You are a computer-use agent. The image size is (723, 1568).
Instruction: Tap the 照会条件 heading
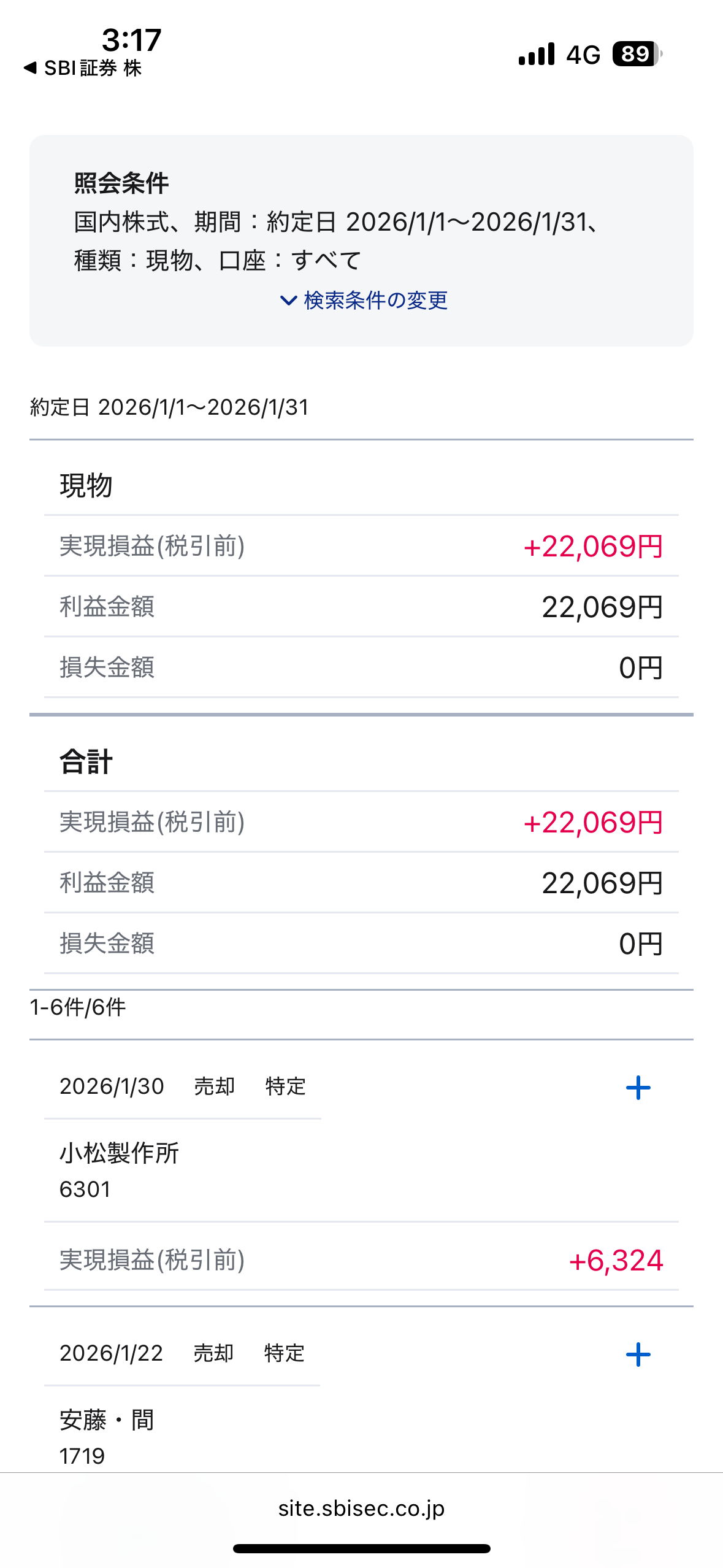[x=121, y=183]
